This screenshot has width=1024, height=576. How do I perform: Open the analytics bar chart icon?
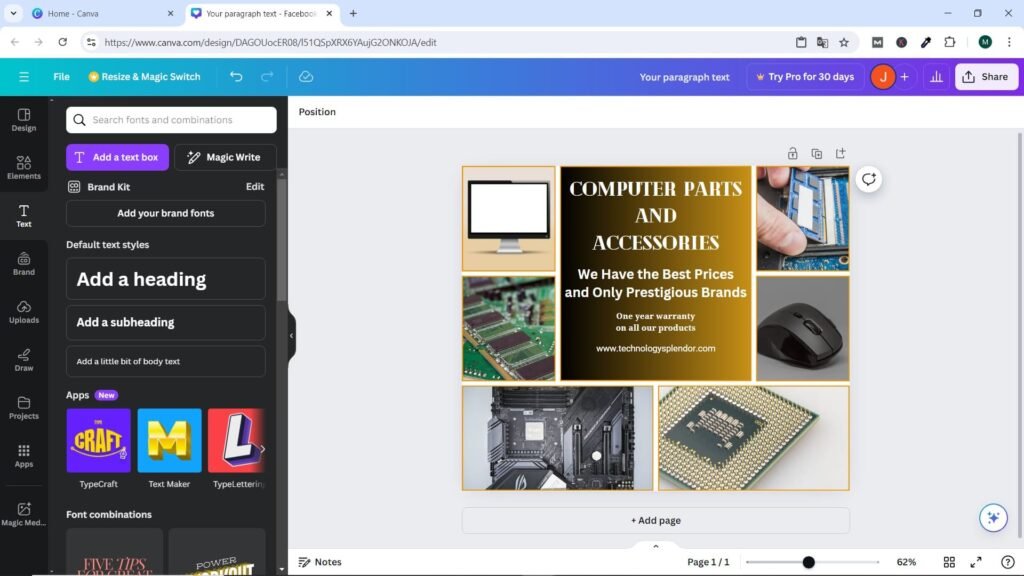tap(936, 77)
